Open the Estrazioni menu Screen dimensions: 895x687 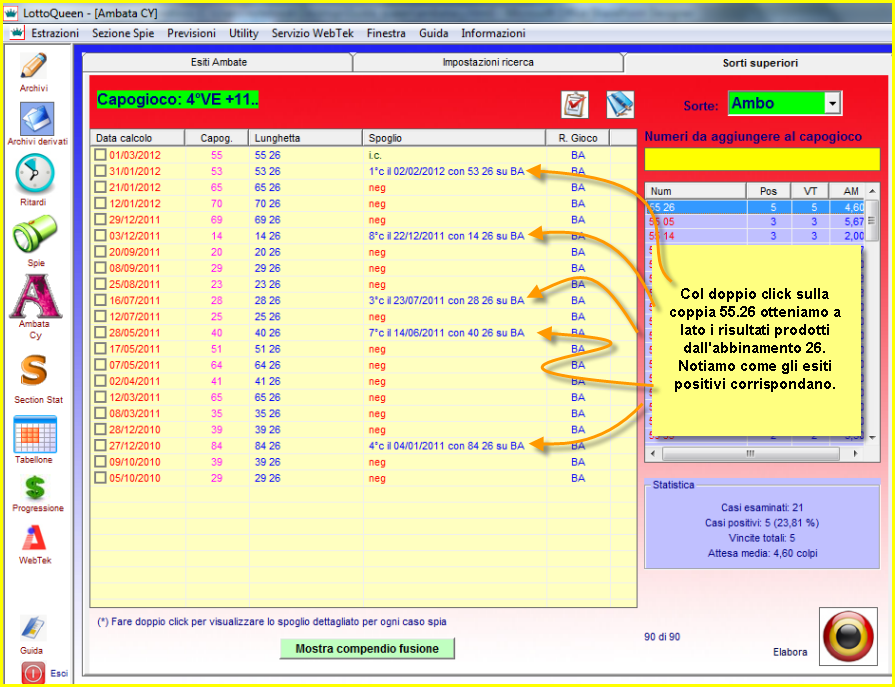(55, 33)
